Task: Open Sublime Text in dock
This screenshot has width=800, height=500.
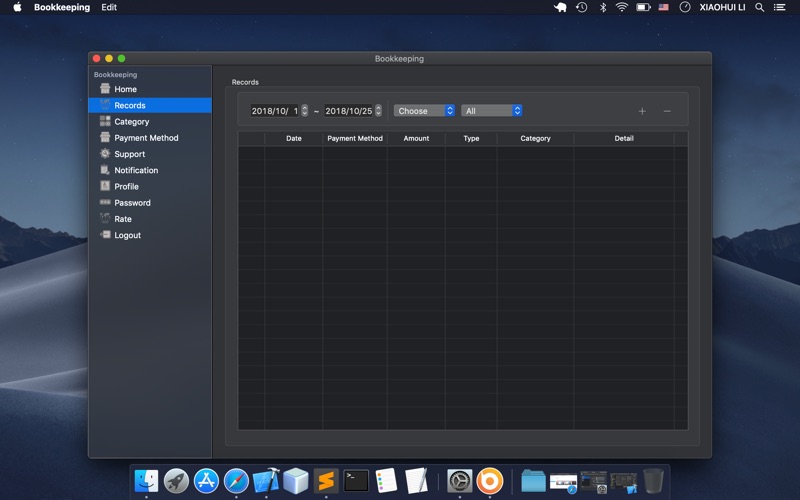Action: point(326,481)
